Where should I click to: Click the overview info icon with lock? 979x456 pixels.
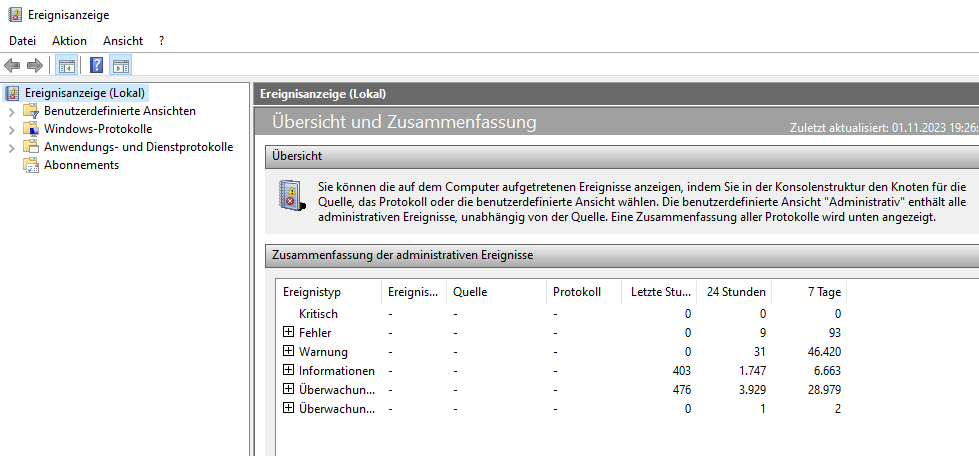tap(292, 196)
